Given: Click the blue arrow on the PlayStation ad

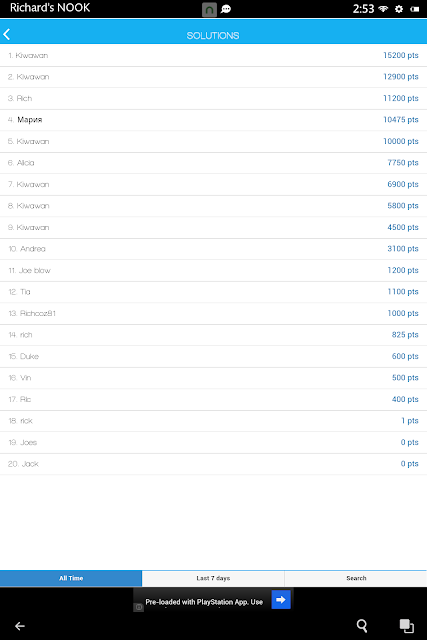Looking at the screenshot, I should point(281,599).
